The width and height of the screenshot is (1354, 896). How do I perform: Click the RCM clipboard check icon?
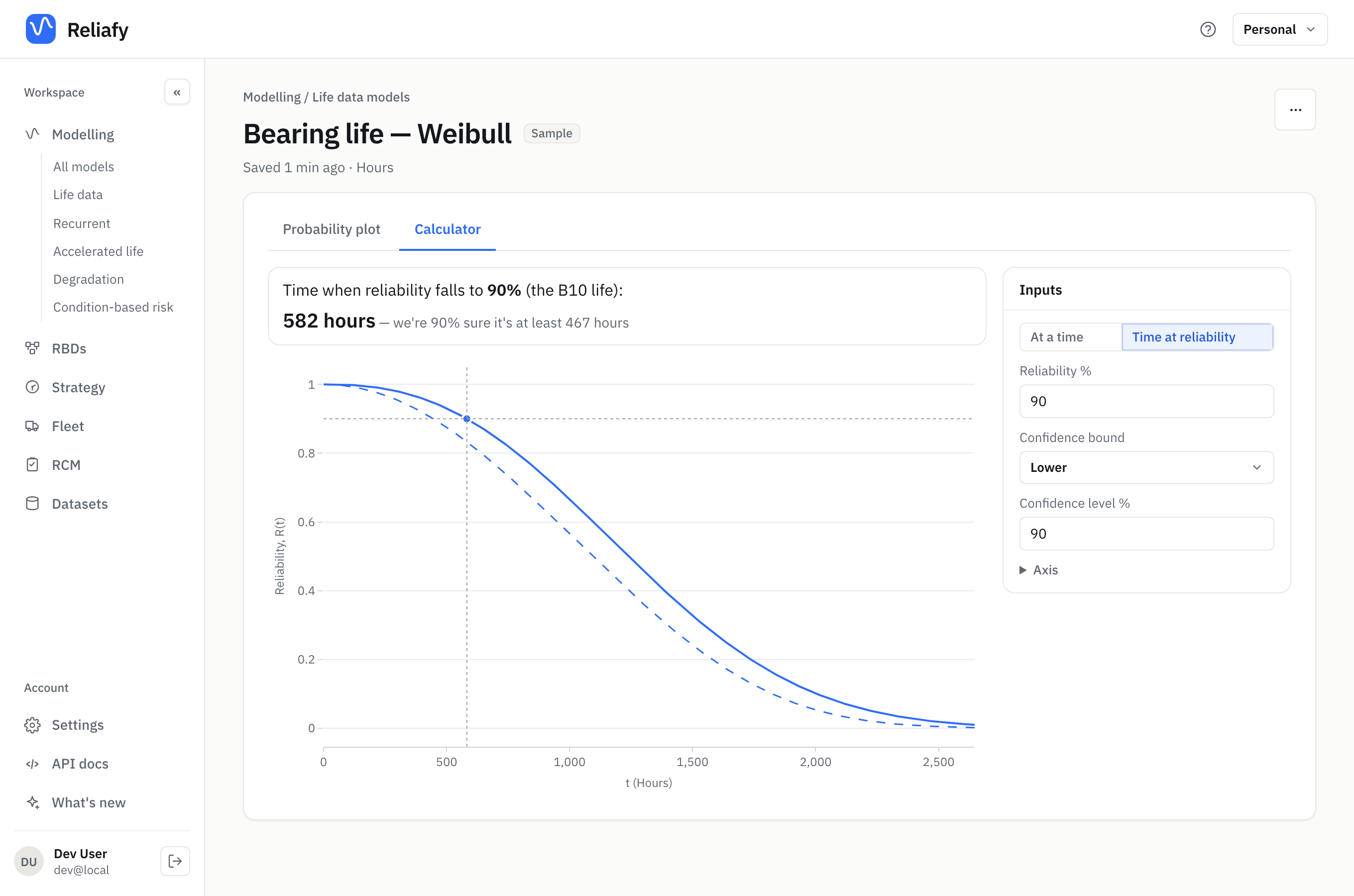click(x=32, y=464)
